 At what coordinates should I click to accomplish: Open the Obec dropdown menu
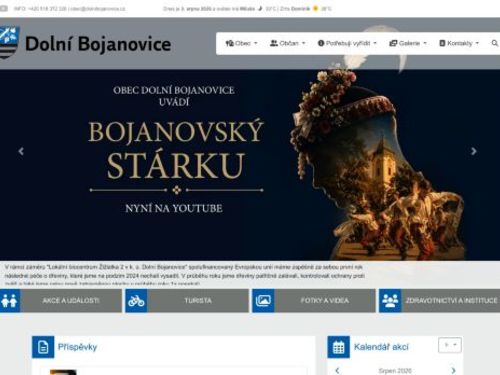242,43
